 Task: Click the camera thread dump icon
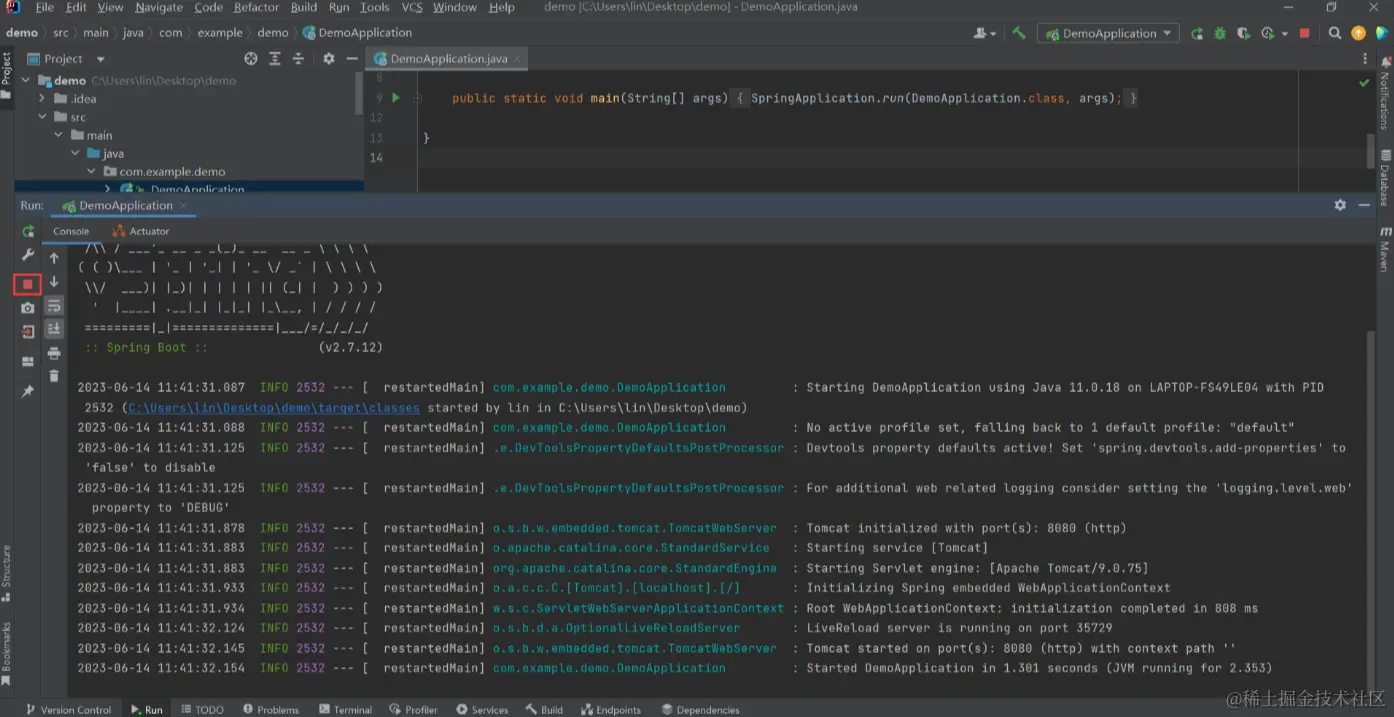(28, 308)
